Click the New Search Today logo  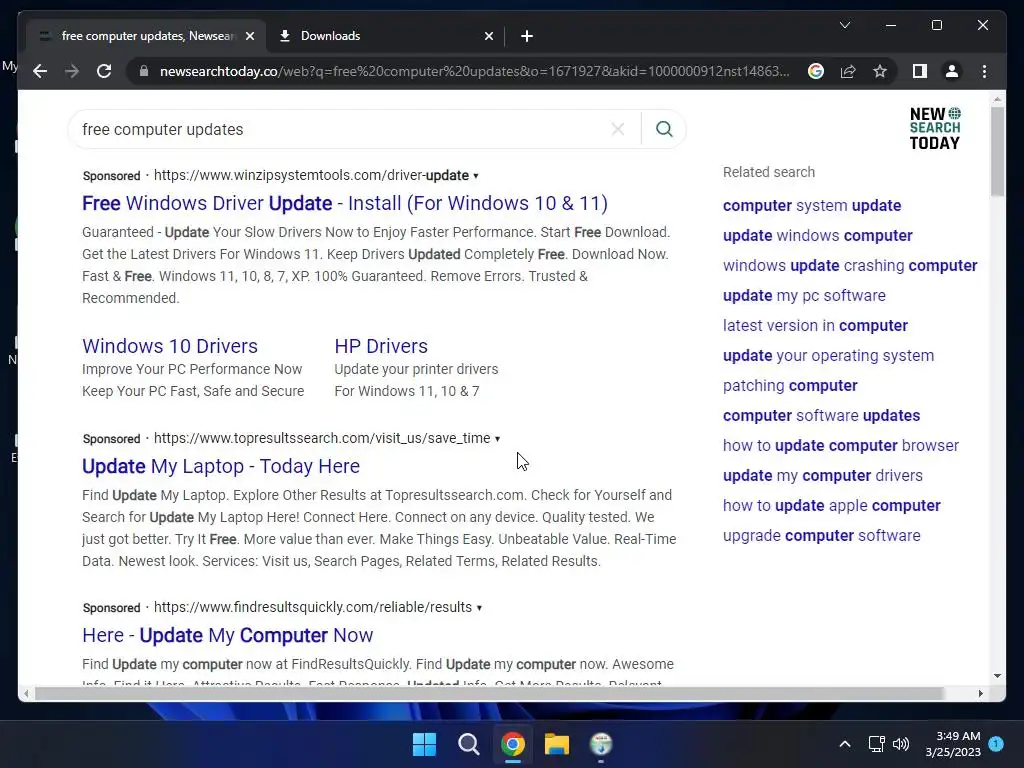click(935, 129)
